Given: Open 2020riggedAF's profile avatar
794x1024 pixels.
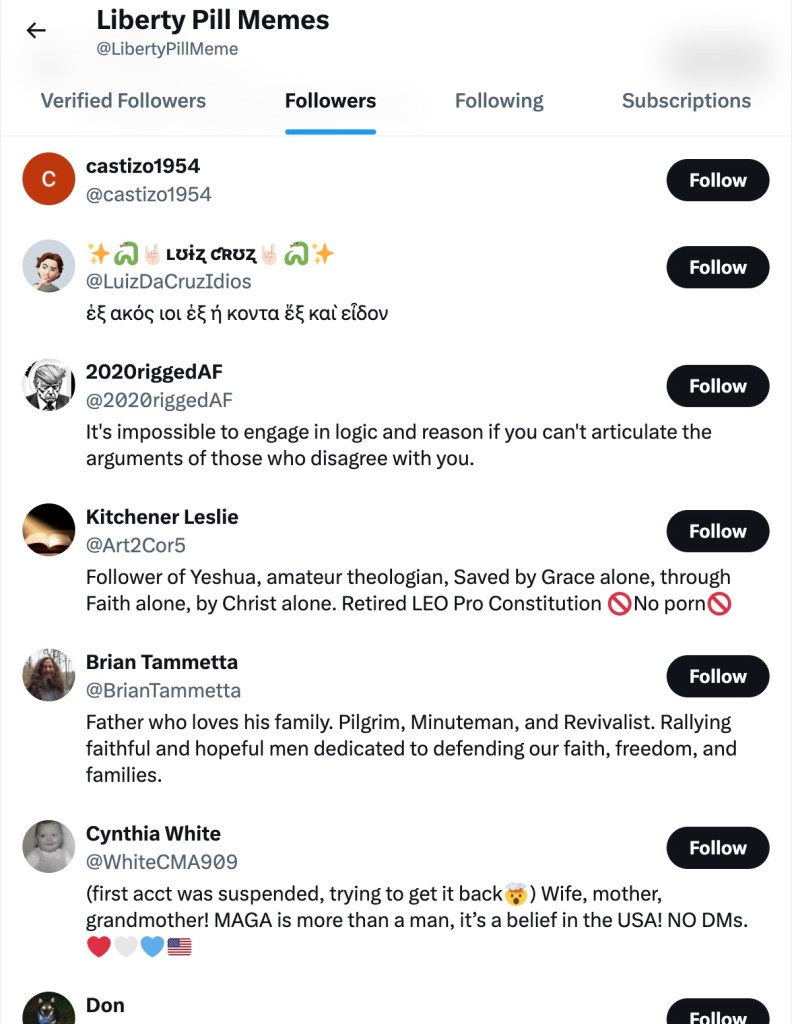Looking at the screenshot, I should pyautogui.click(x=49, y=385).
